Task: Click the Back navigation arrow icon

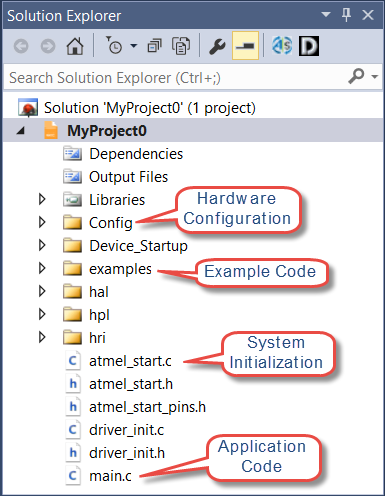Action: click(21, 46)
